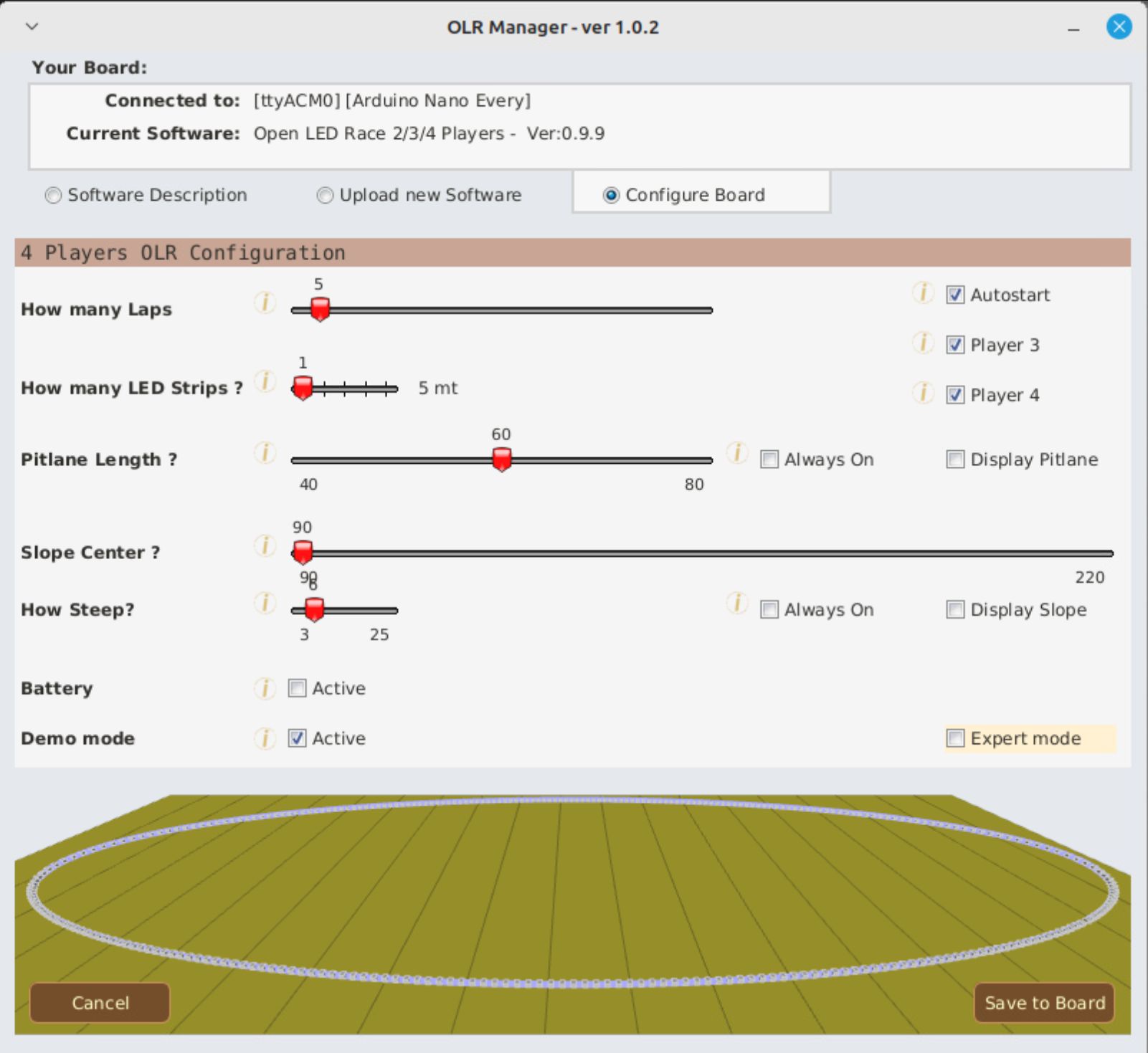Activate the Battery checkbox
The image size is (1148, 1053).
[x=297, y=688]
